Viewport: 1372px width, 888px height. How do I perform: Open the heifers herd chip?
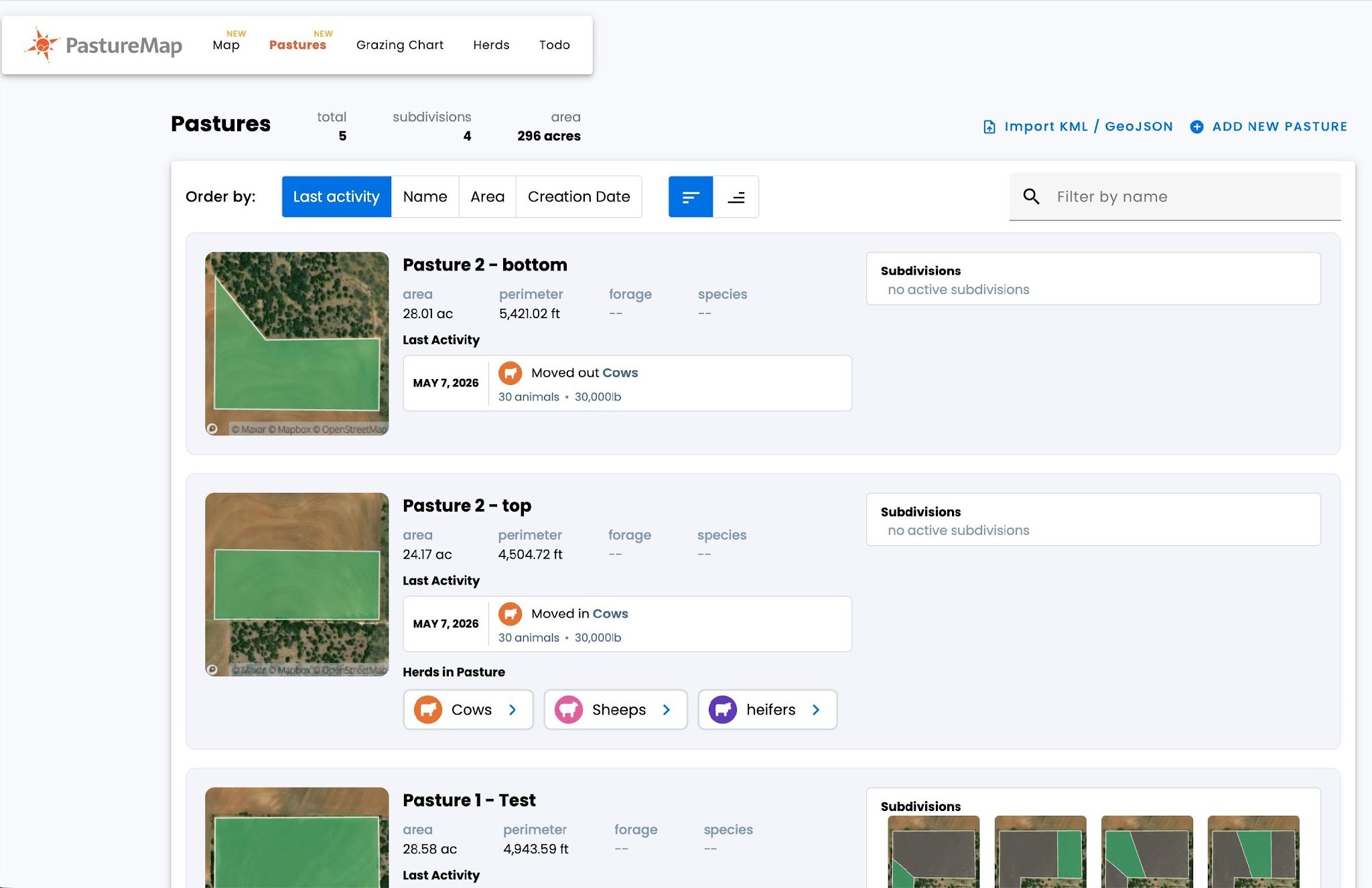[x=768, y=710]
